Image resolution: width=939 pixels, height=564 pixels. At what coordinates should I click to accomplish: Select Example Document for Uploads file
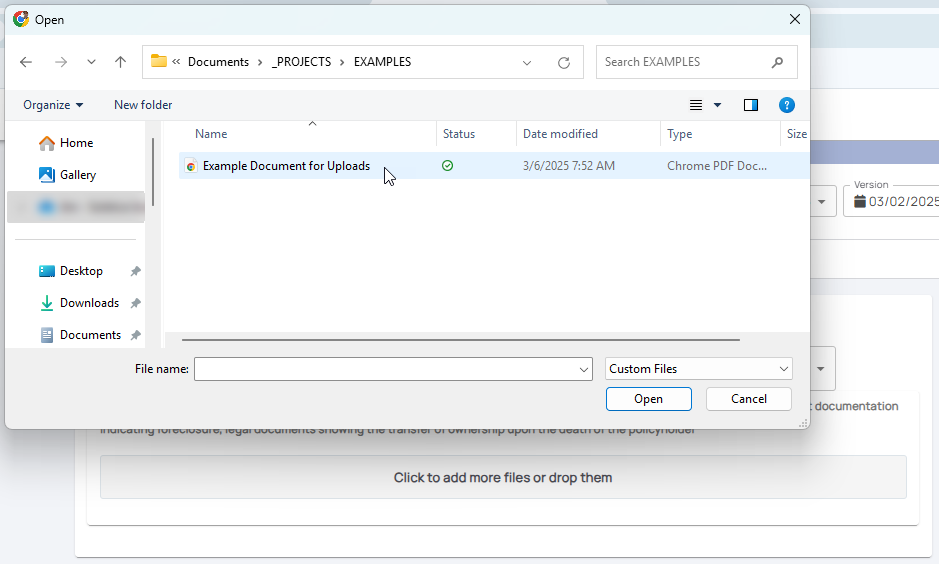point(286,166)
